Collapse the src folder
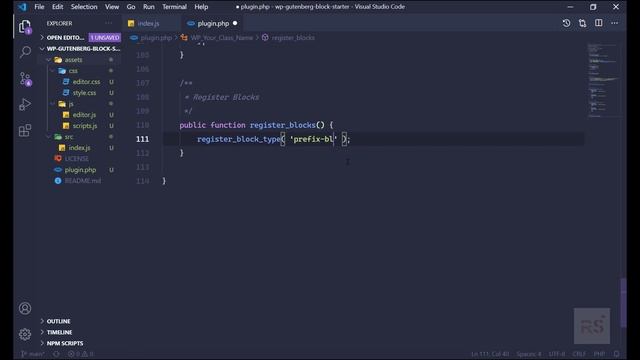 pos(49,137)
